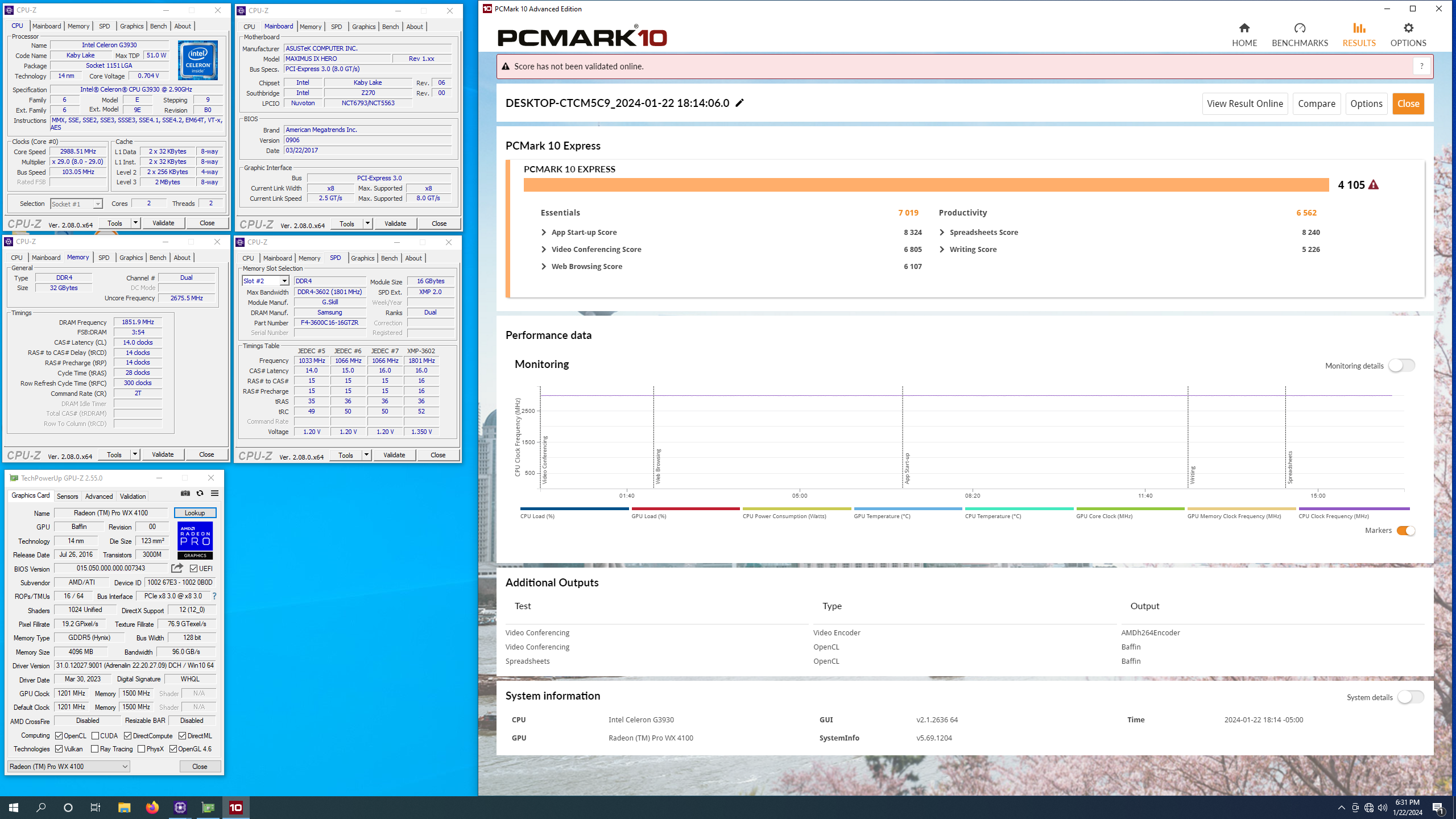This screenshot has height=819, width=1456.
Task: Click the Lookup button in GPU-Z
Action: (195, 513)
